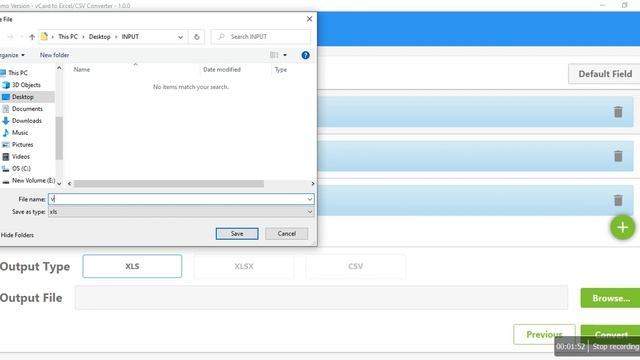This screenshot has width=640, height=360.
Task: Click INPUT in address breadcrumb
Action: pos(130,37)
